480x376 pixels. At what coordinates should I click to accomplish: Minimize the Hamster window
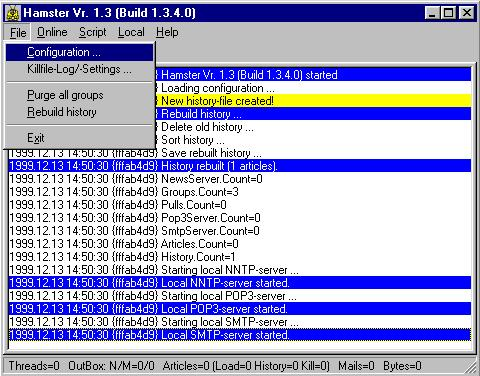(432, 13)
